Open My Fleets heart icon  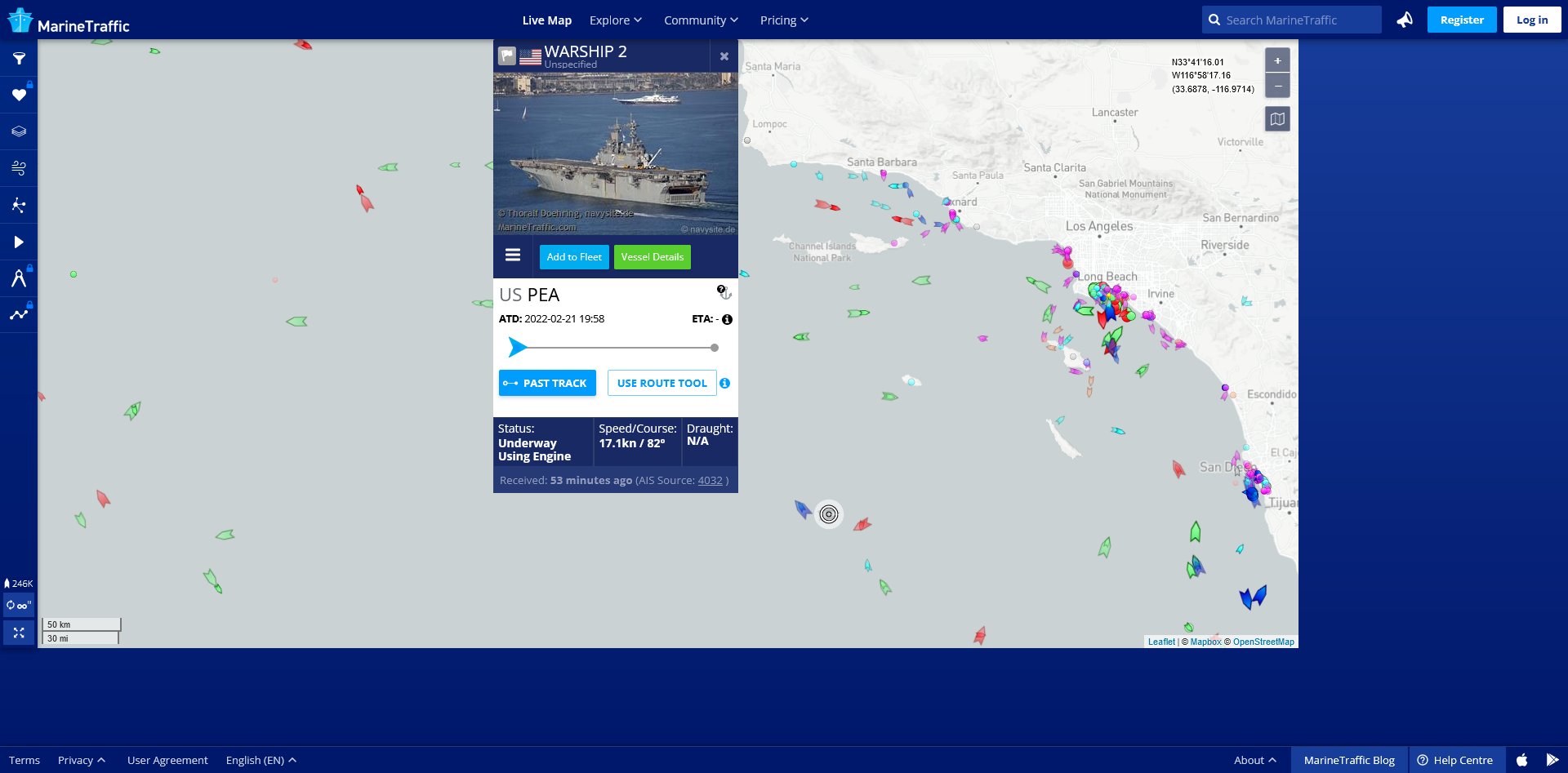tap(19, 96)
